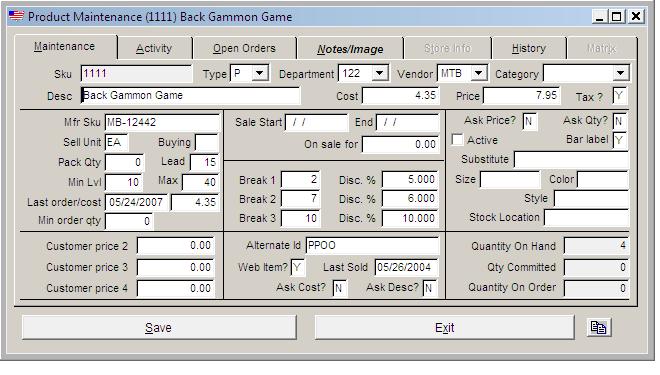Click the On sale for field
This screenshot has height=375, width=660.
(x=400, y=144)
